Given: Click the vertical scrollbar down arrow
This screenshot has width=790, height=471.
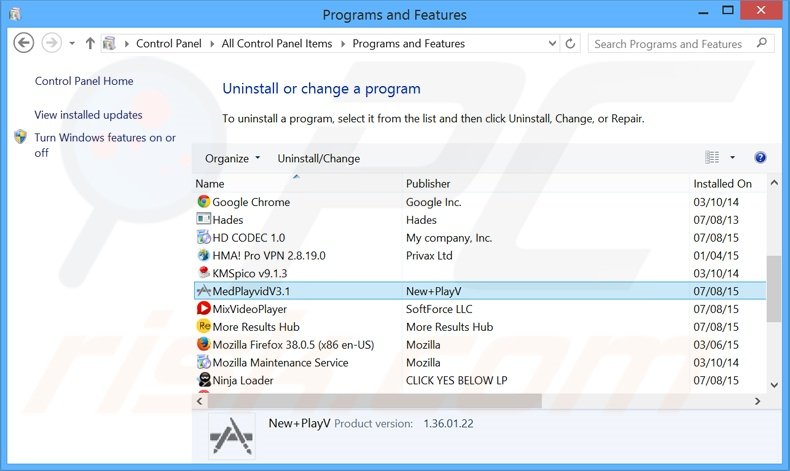Looking at the screenshot, I should 774,385.
